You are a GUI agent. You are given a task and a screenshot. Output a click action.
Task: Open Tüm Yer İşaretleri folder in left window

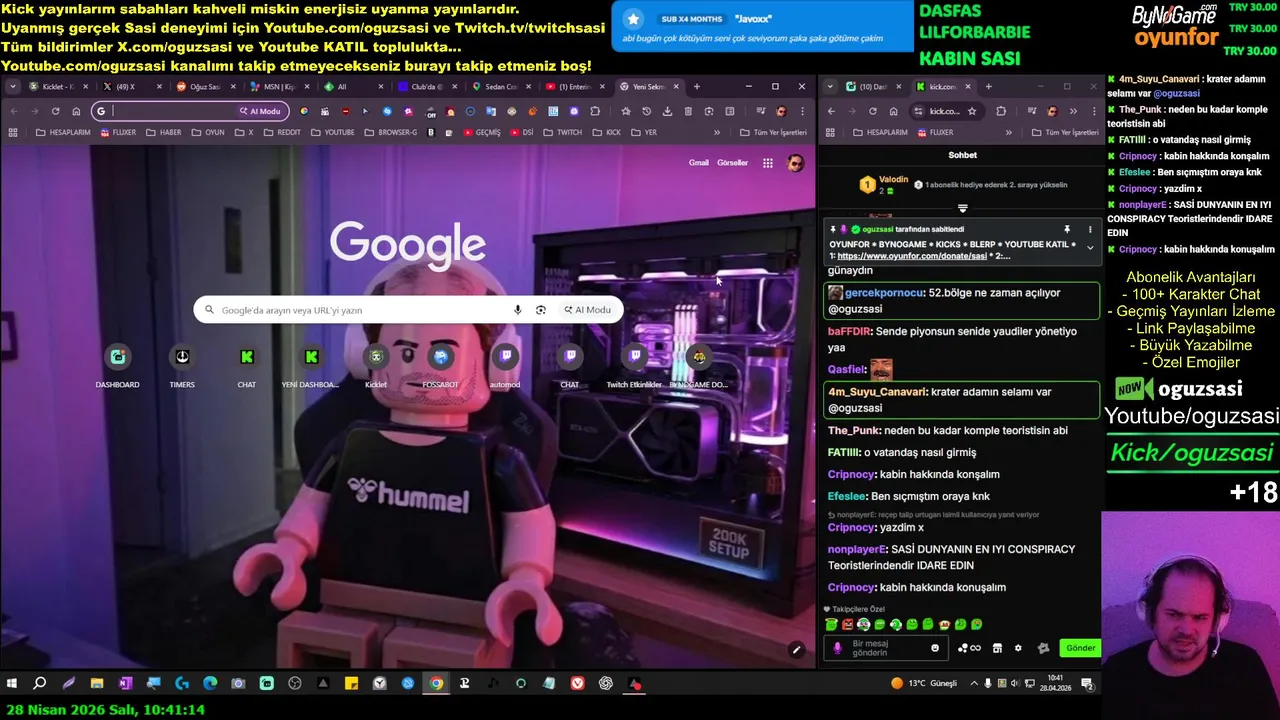pos(773,132)
